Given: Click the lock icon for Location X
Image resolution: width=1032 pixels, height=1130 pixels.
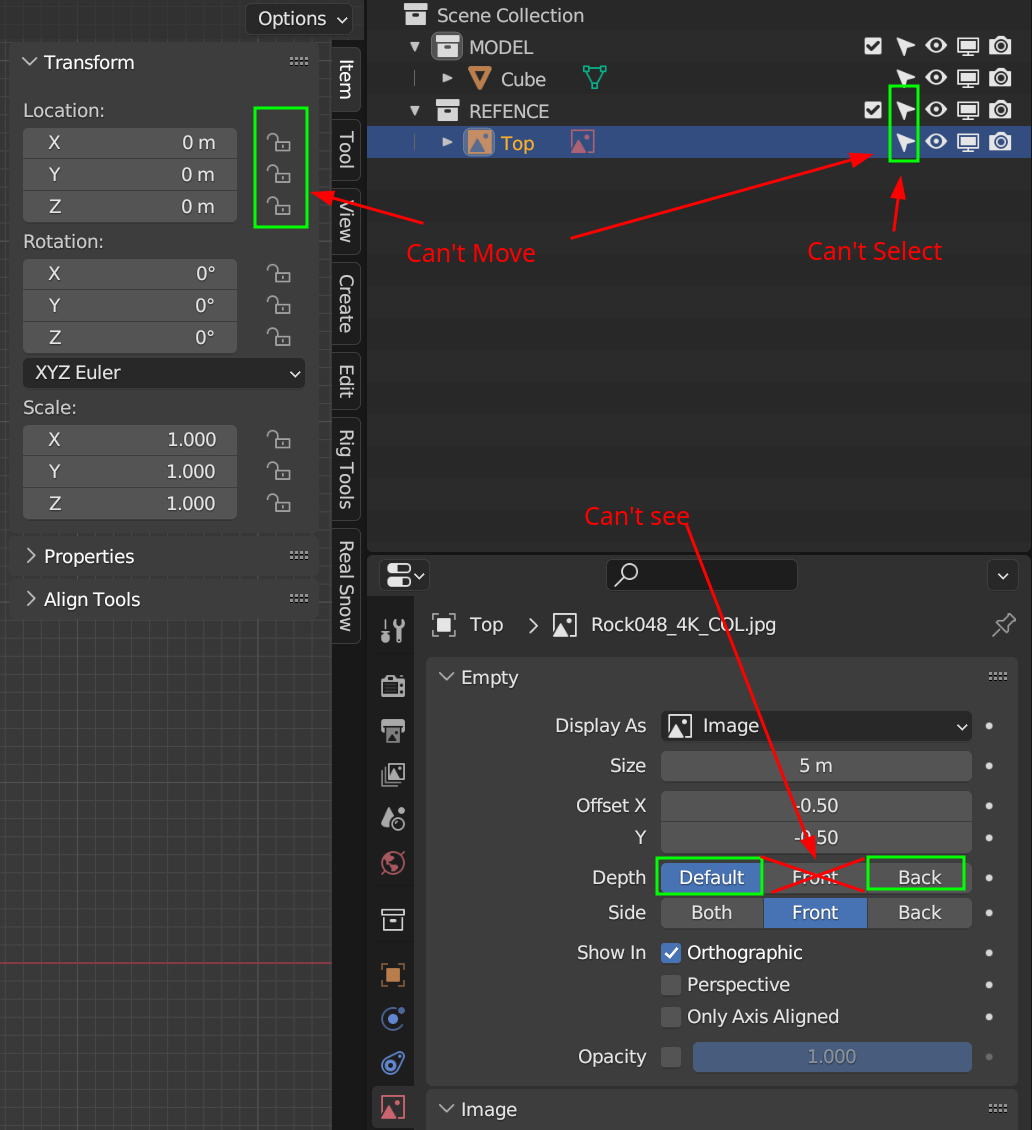Looking at the screenshot, I should [x=279, y=143].
